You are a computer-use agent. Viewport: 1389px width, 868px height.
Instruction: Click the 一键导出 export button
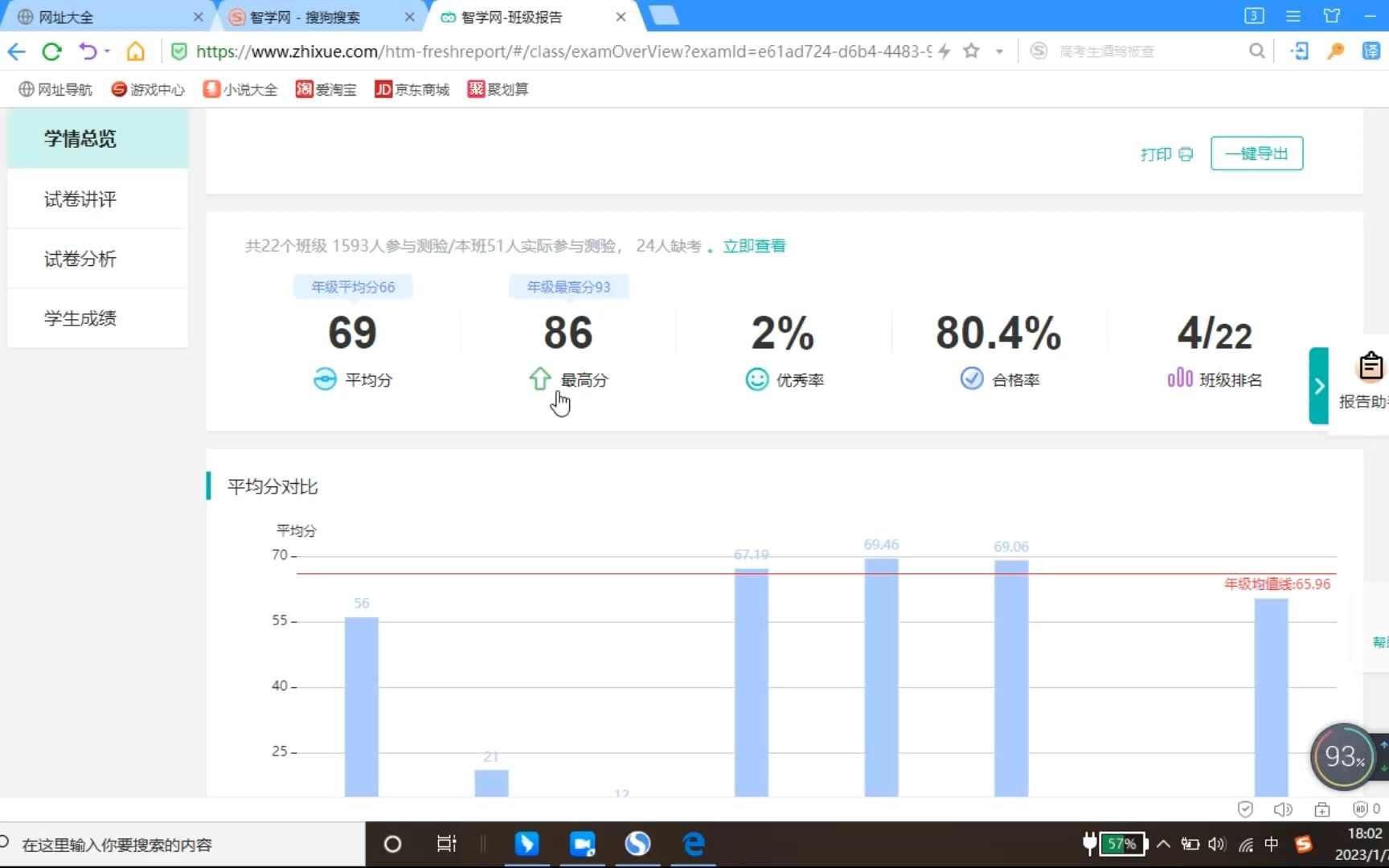pyautogui.click(x=1256, y=154)
